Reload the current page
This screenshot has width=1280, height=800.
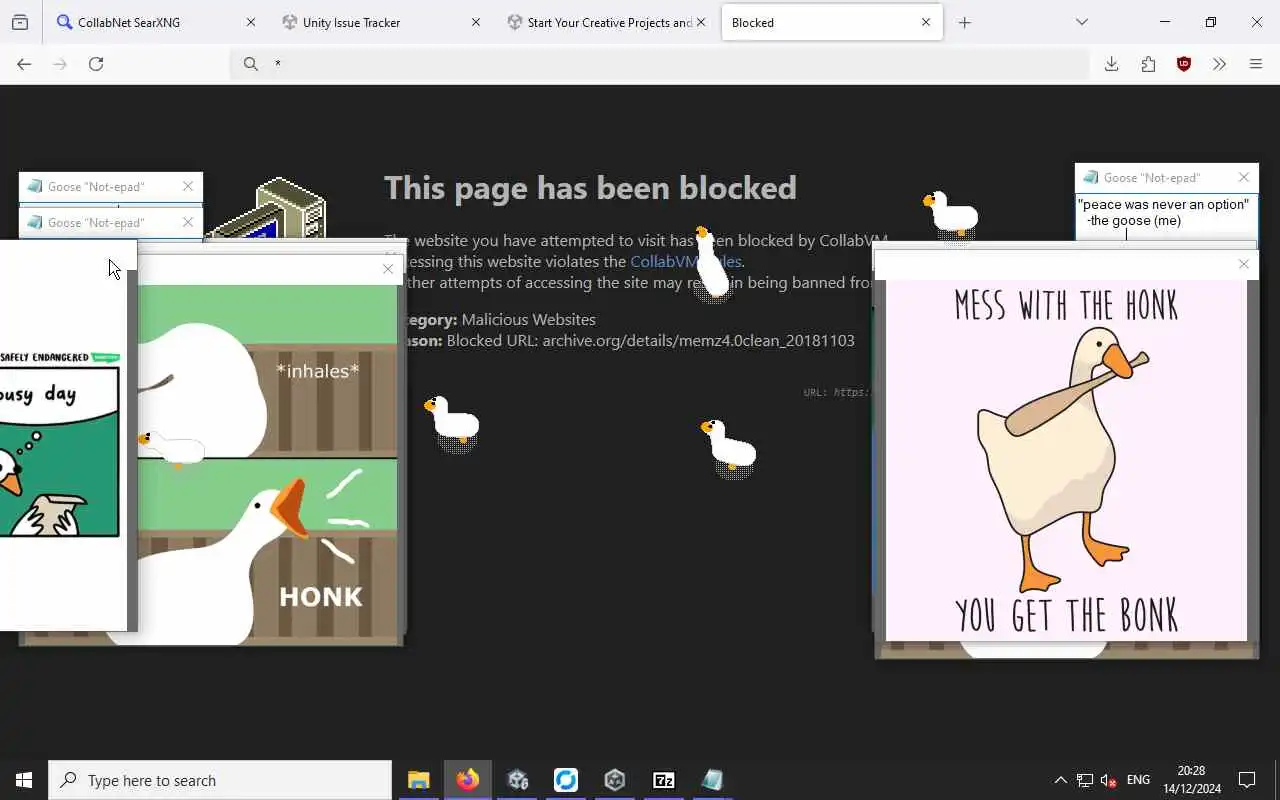tap(96, 64)
